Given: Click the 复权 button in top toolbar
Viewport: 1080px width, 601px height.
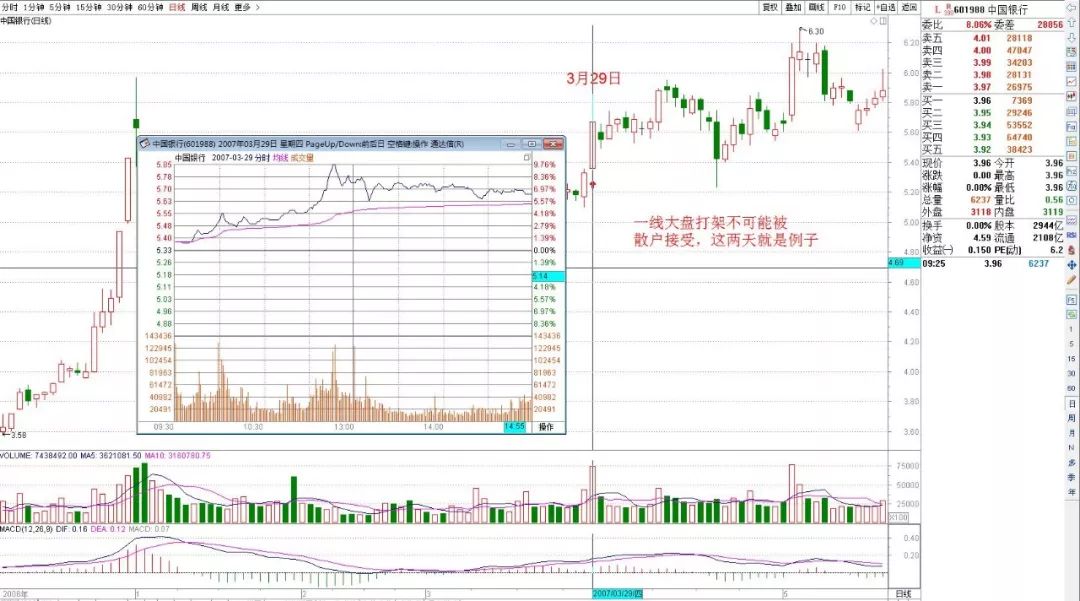Looking at the screenshot, I should [770, 7].
